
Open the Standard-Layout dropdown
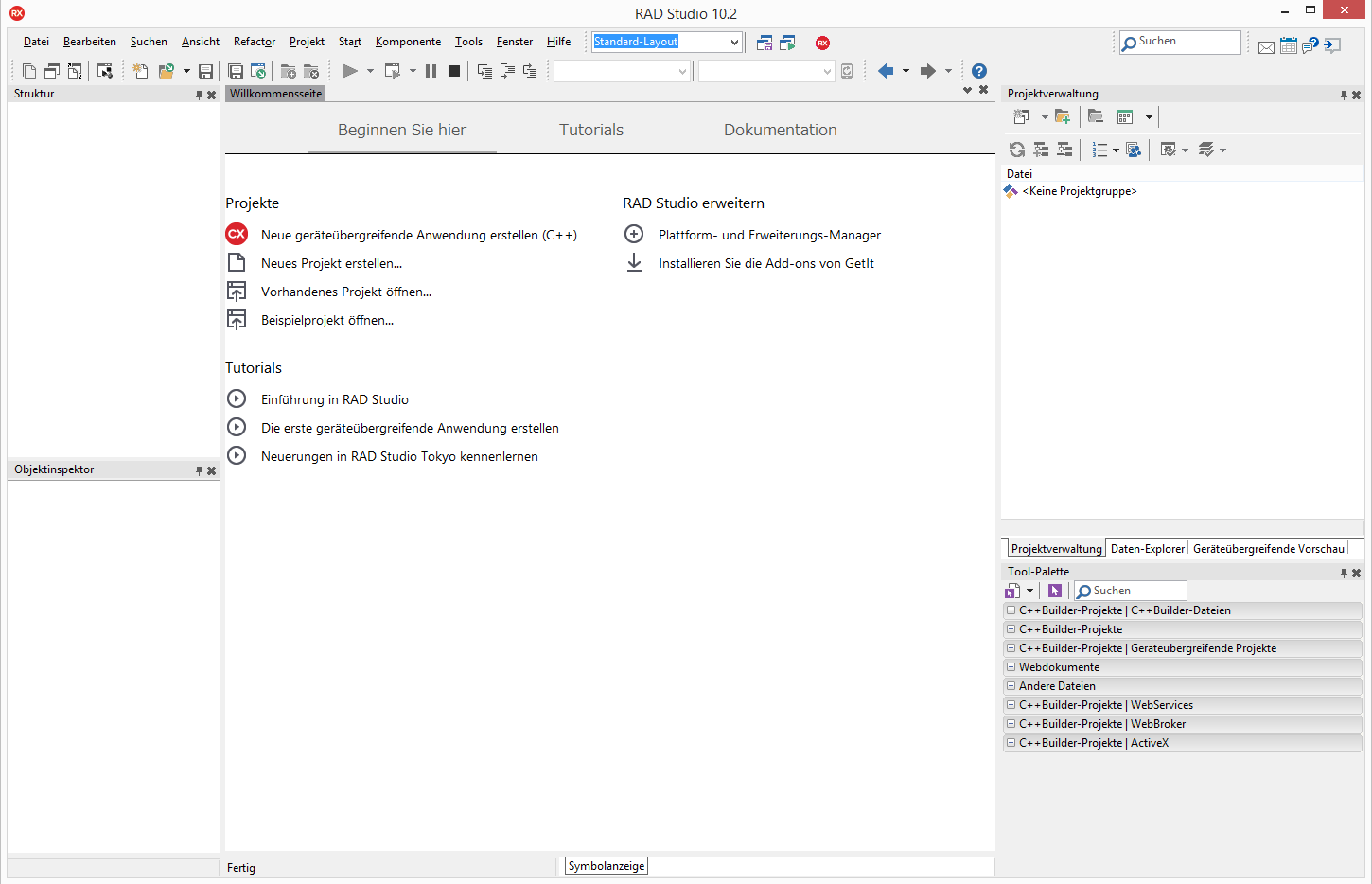click(734, 43)
